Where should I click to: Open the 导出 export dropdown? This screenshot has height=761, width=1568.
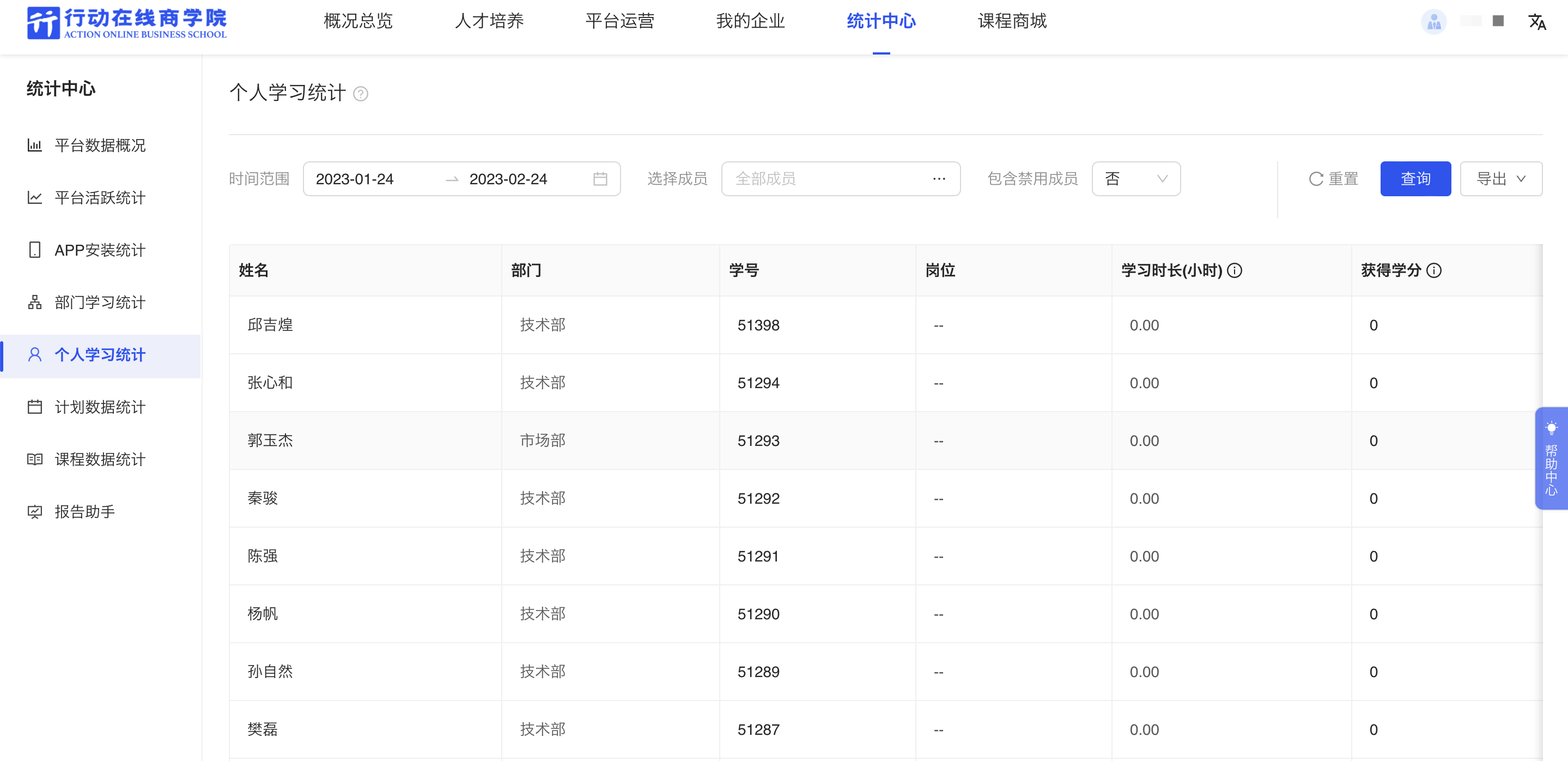[x=1500, y=179]
